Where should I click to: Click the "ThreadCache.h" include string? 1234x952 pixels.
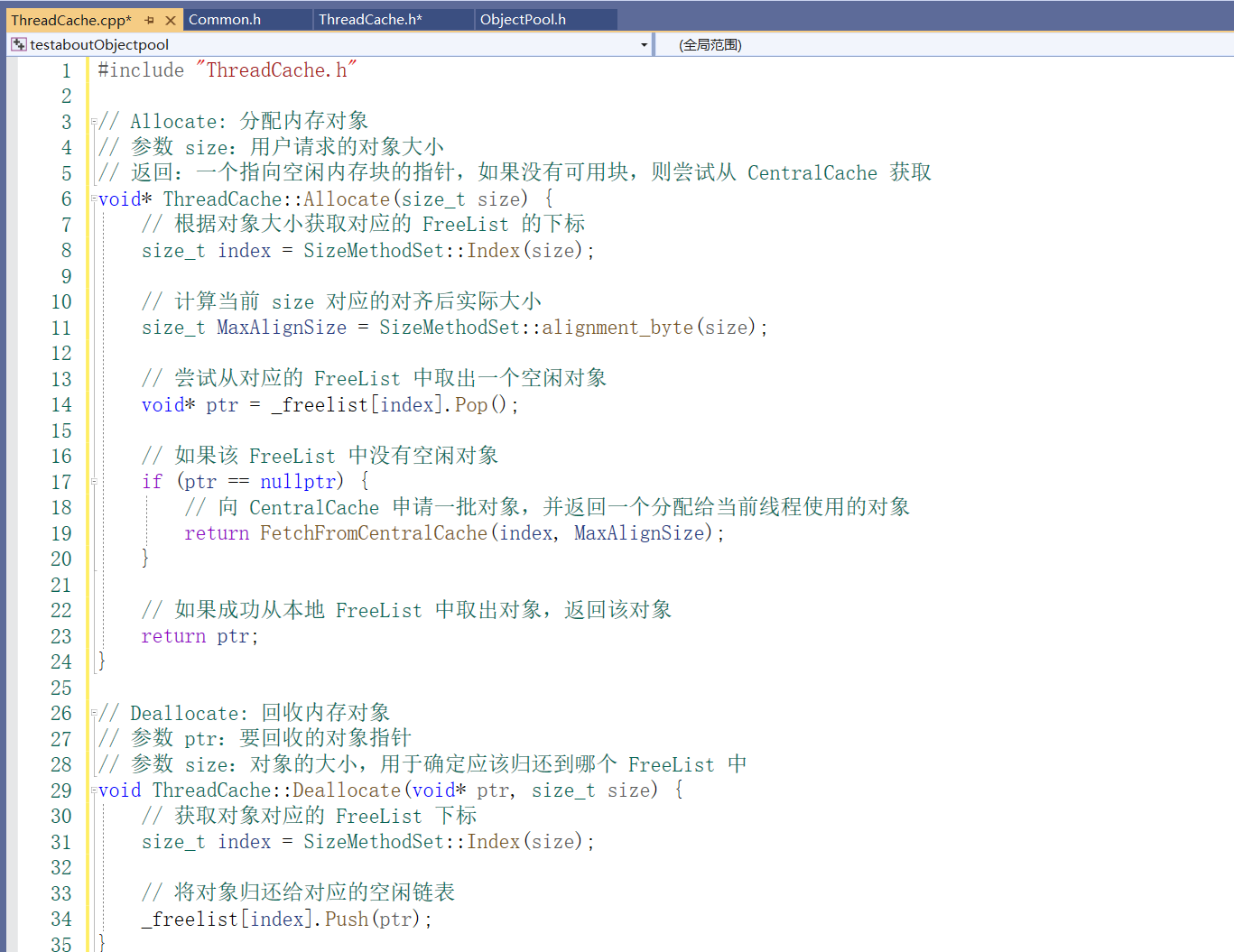[276, 69]
